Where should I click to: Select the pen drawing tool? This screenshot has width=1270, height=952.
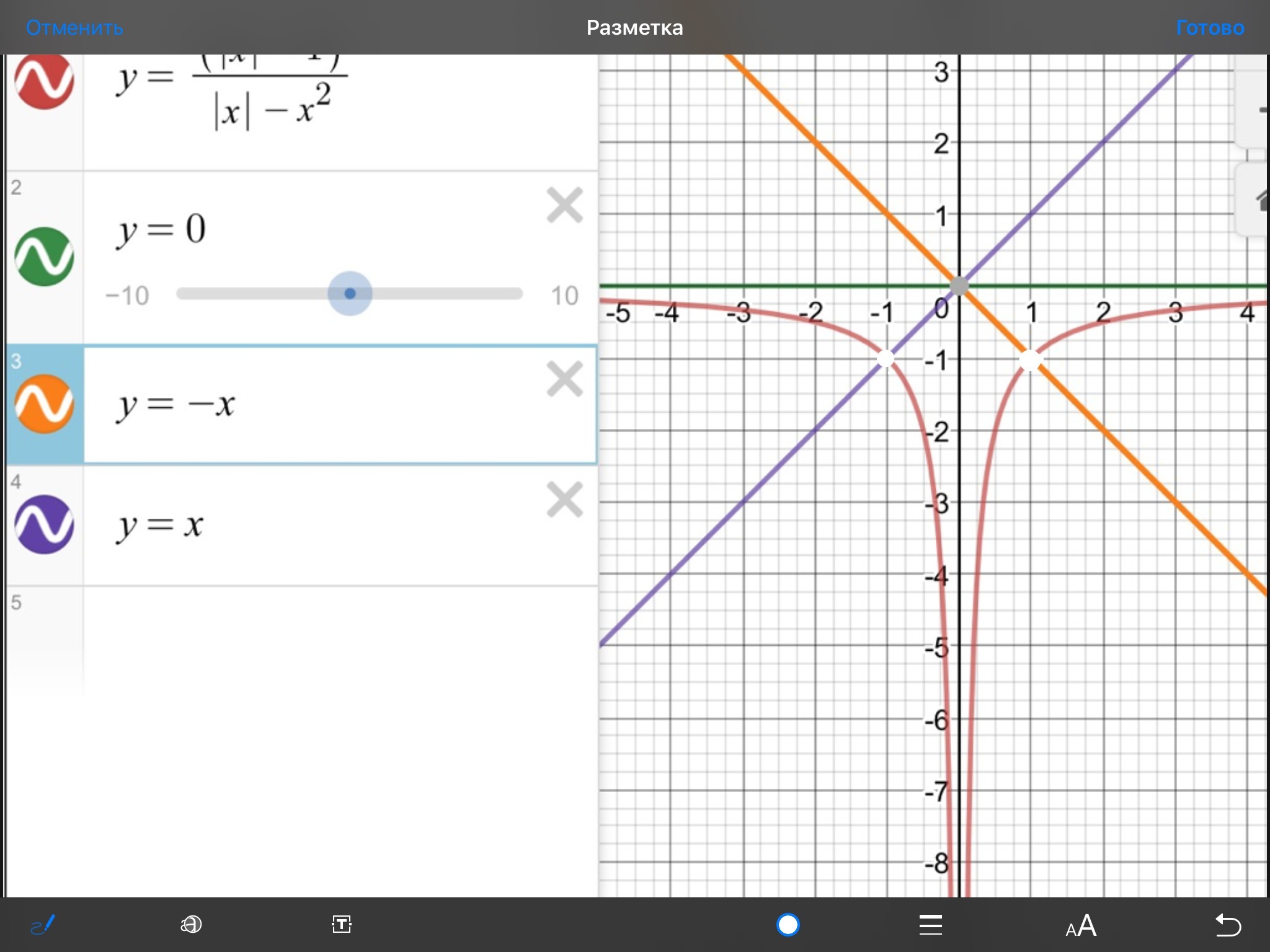point(42,925)
